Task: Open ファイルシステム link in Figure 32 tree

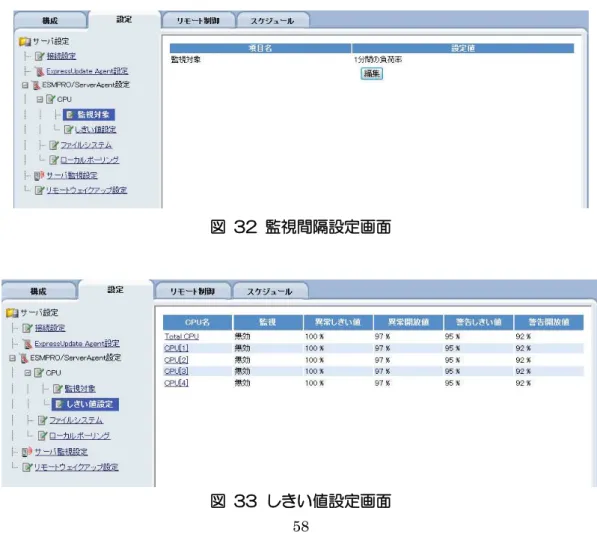Action: 86,145
